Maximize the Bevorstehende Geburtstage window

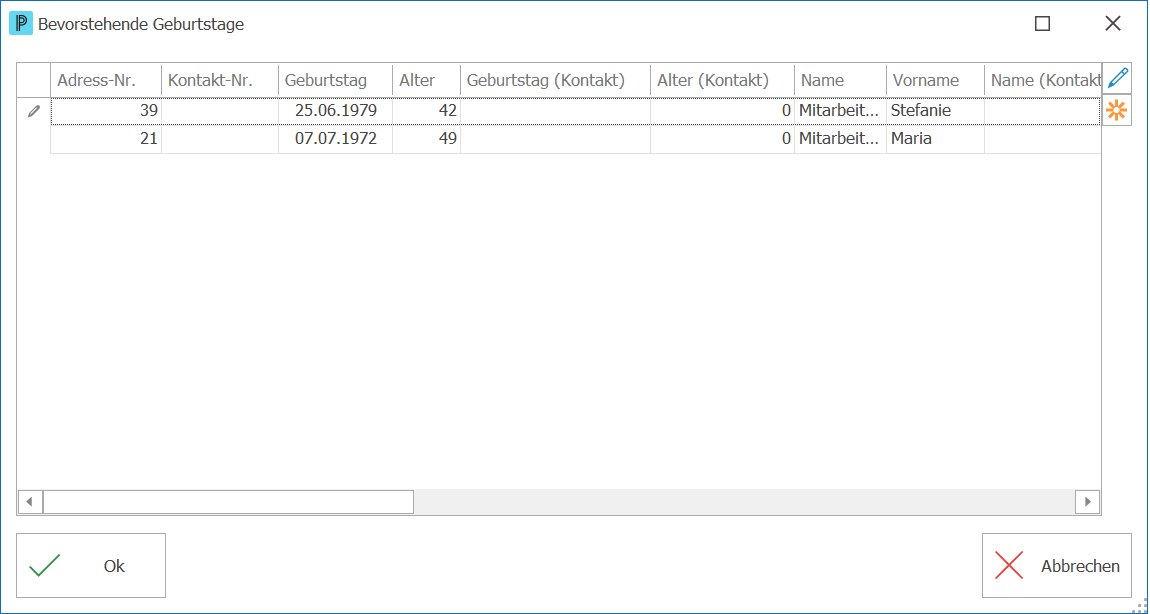[x=1042, y=23]
